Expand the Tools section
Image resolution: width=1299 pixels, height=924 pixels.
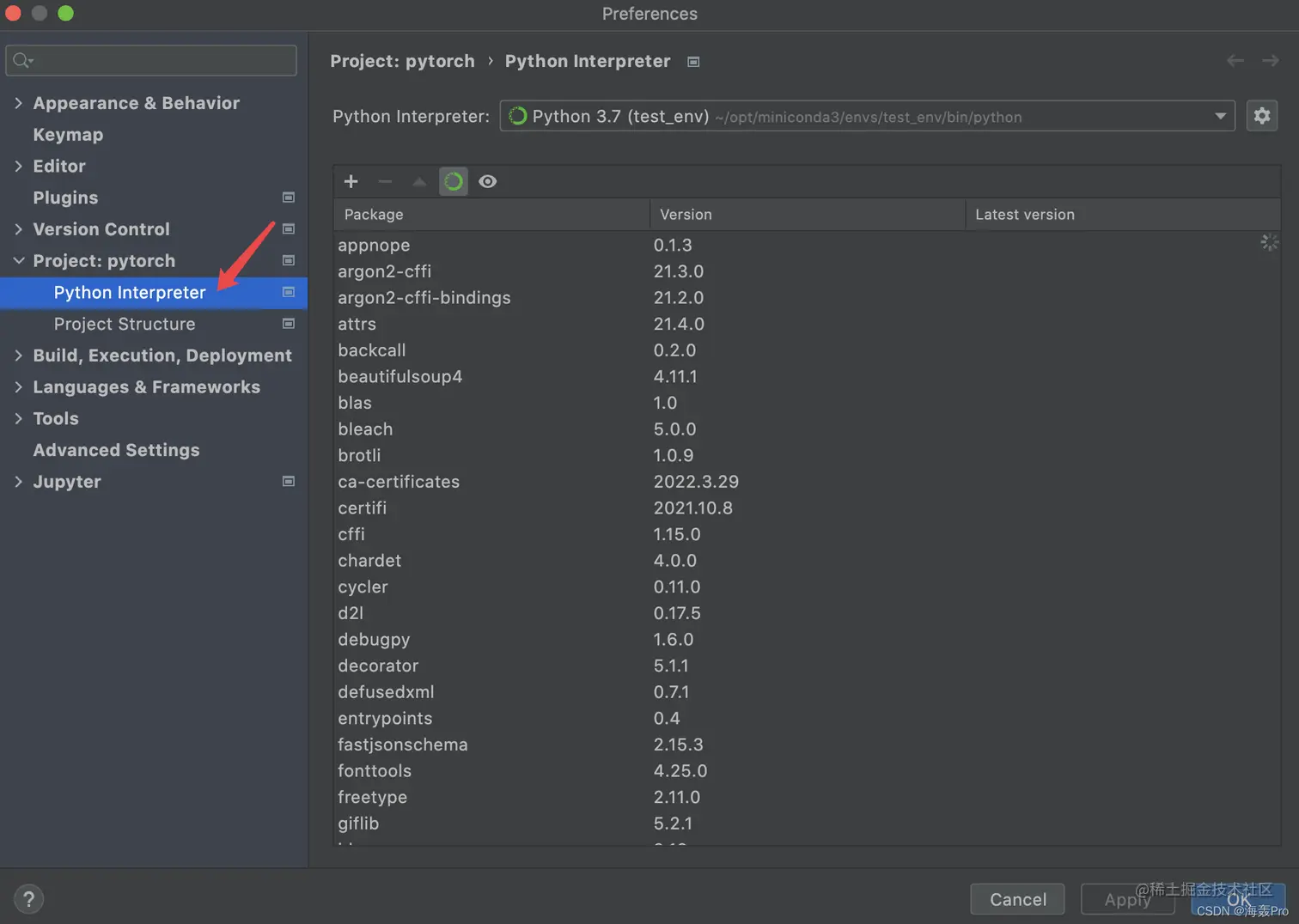(x=18, y=418)
